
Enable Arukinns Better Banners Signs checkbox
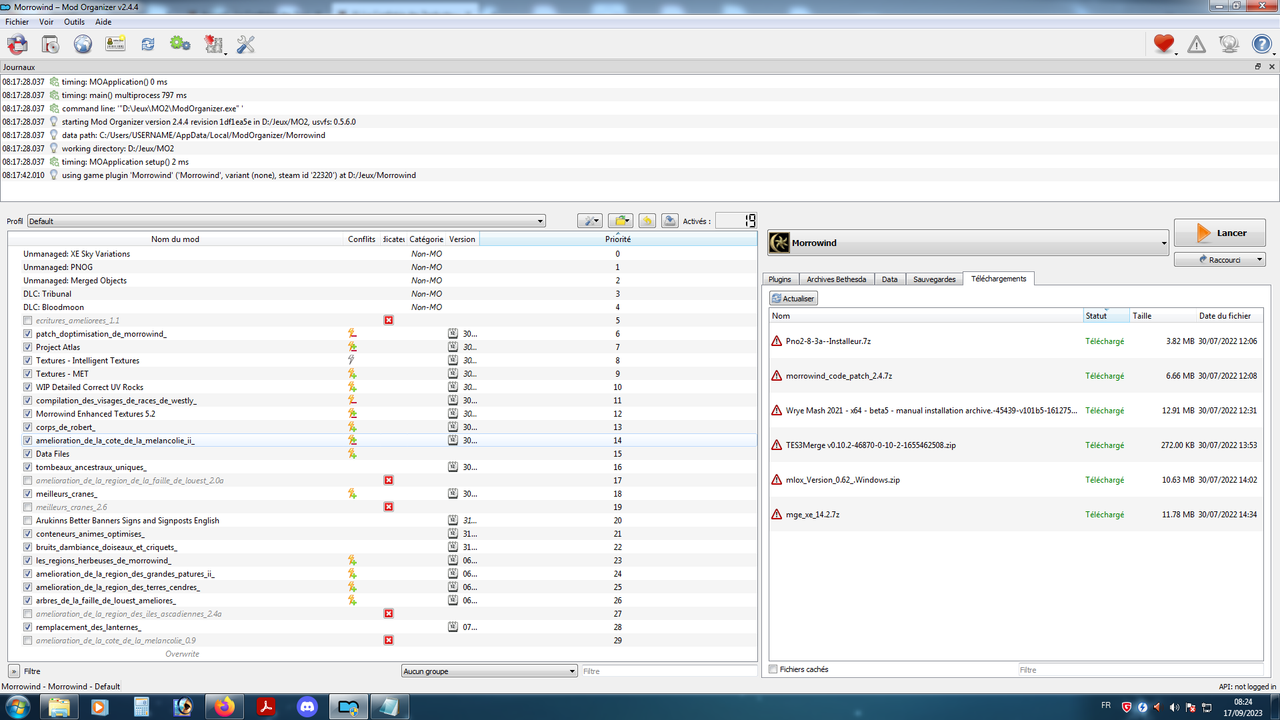pyautogui.click(x=28, y=520)
